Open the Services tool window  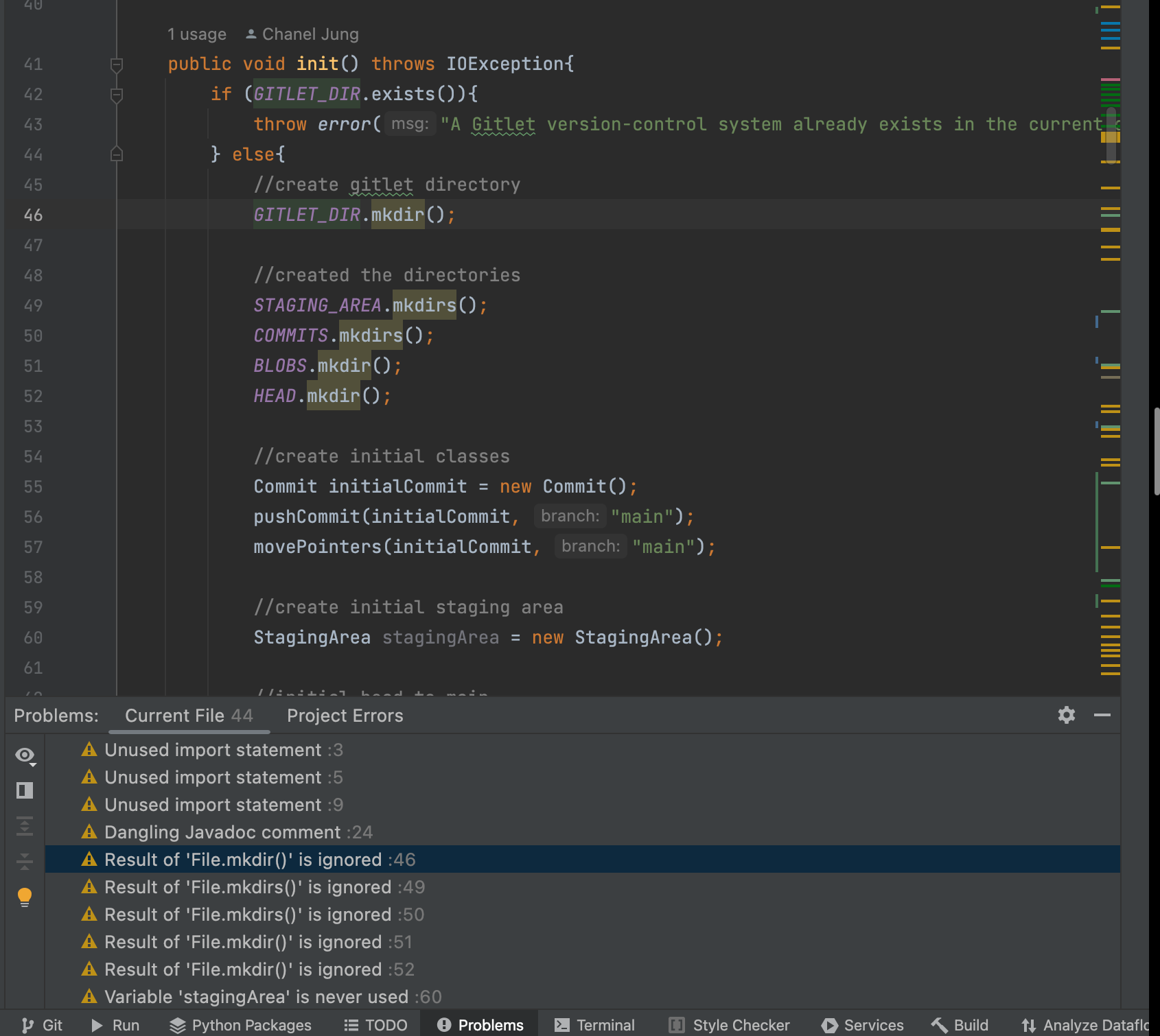click(x=863, y=1025)
